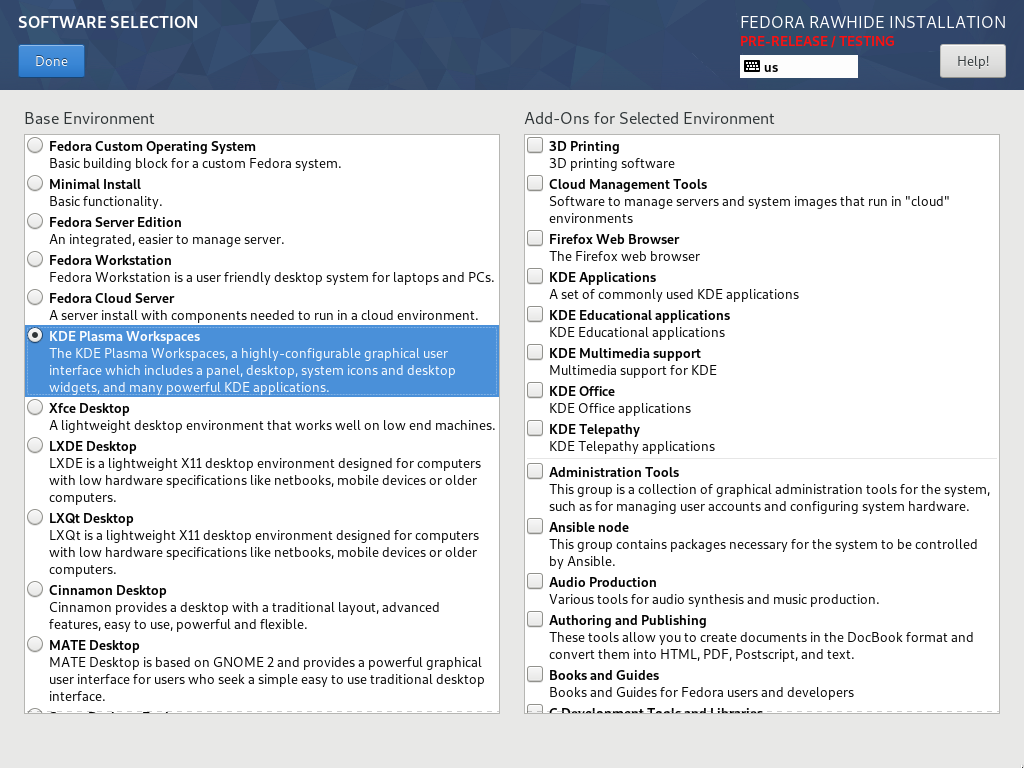1024x768 pixels.
Task: Enable KDE Applications checkbox
Action: [535, 276]
